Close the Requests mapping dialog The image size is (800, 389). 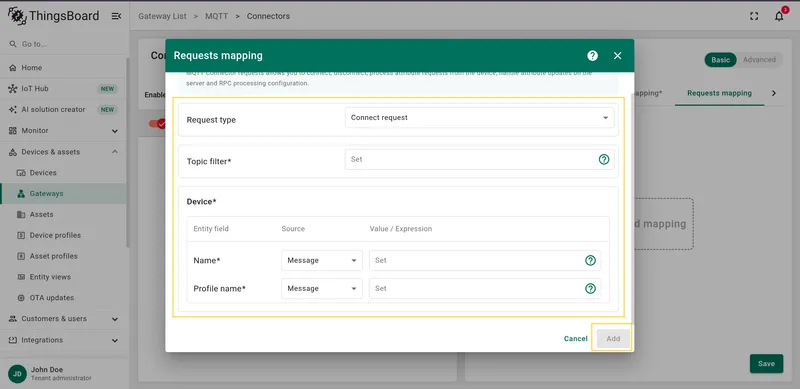(617, 56)
